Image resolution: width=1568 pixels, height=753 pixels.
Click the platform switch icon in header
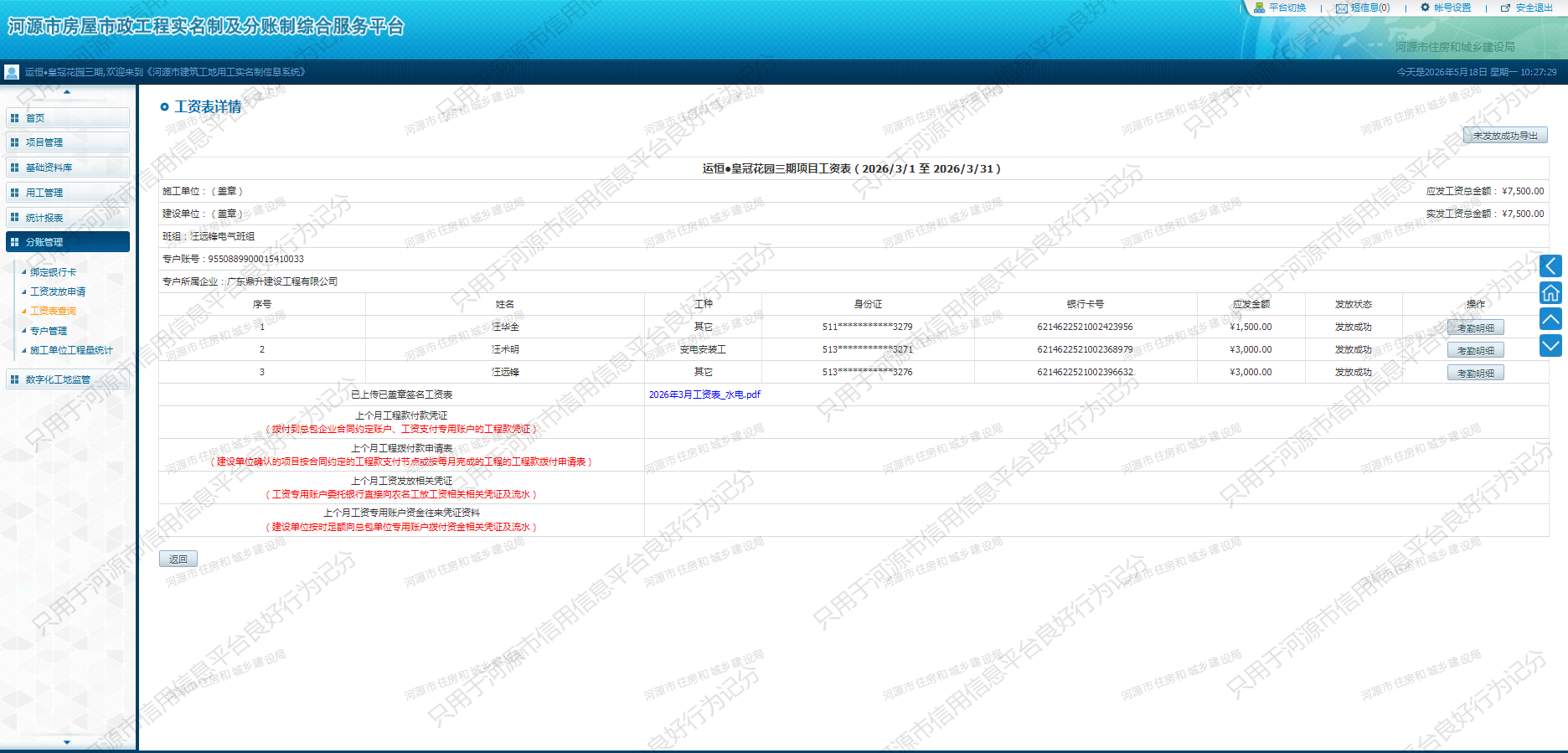coord(1259,8)
